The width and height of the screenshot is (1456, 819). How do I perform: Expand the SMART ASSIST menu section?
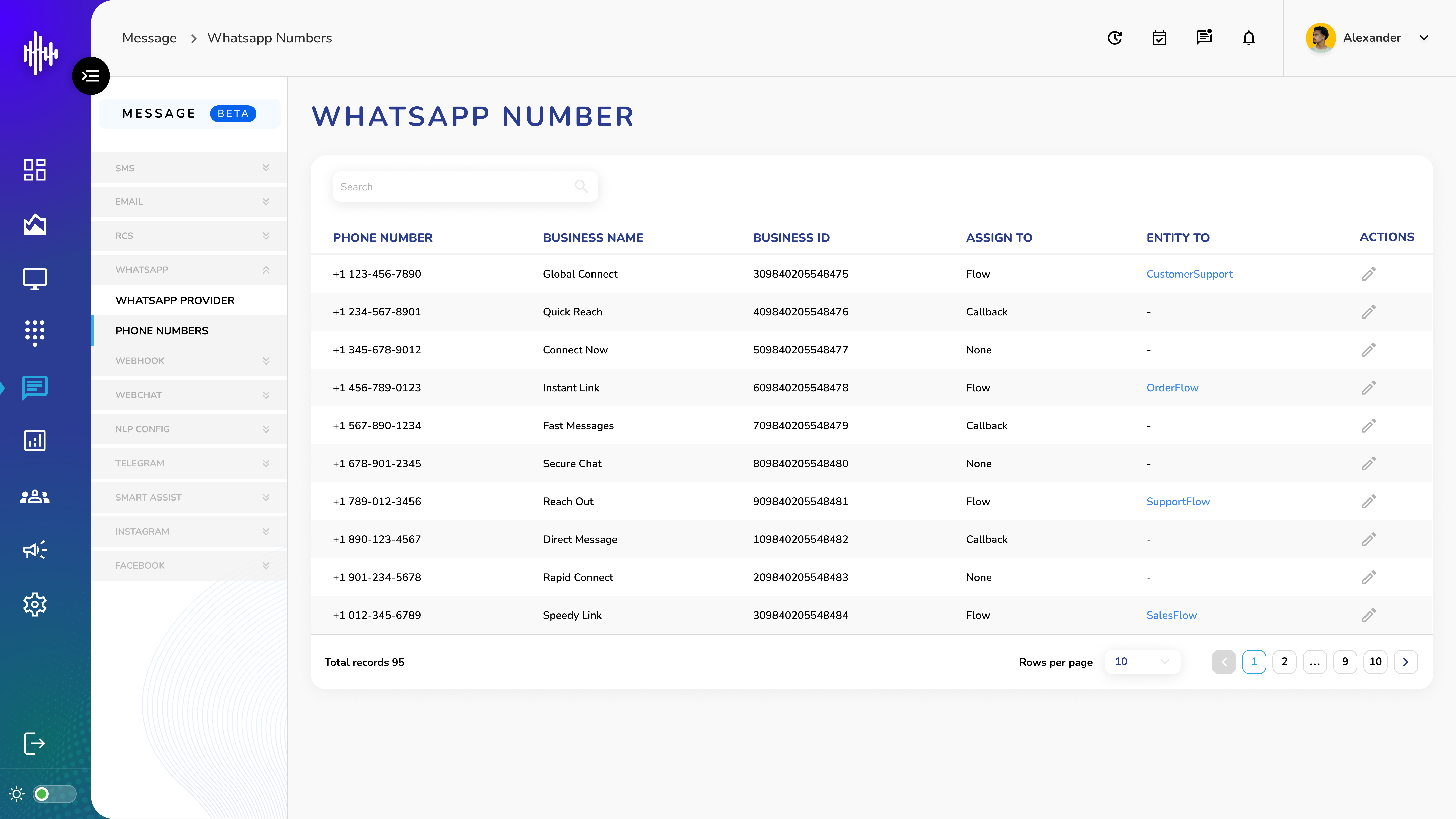189,497
